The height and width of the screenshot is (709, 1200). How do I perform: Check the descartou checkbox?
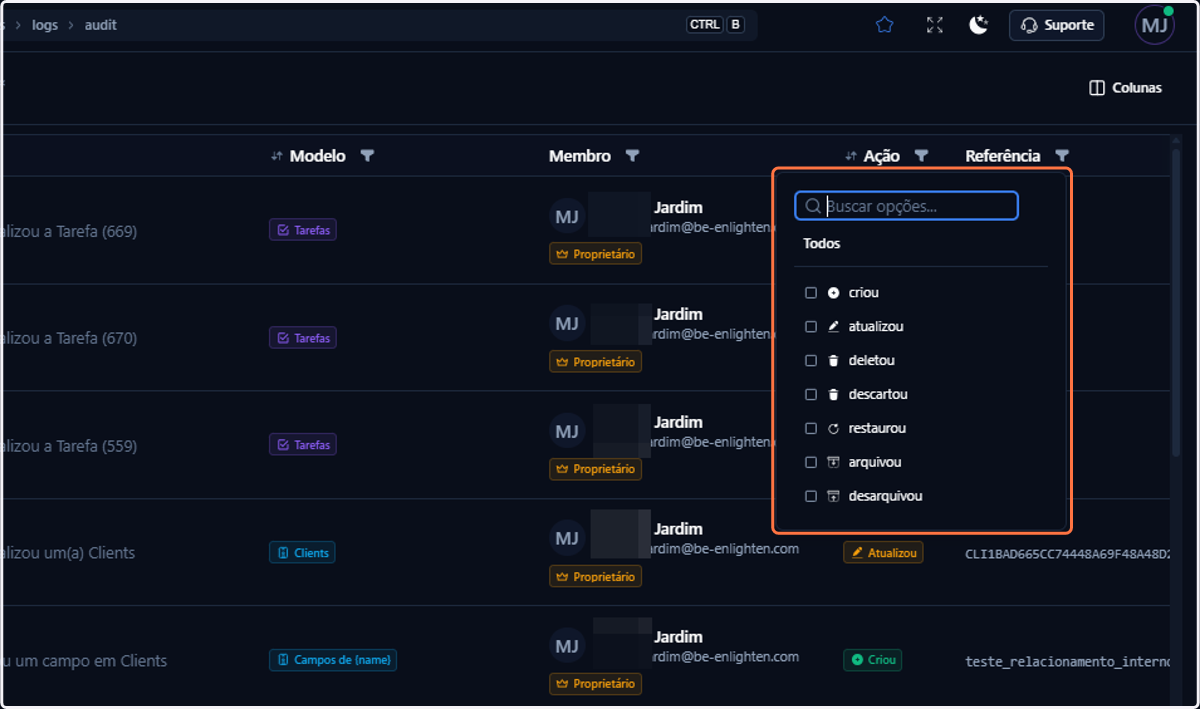tap(811, 395)
